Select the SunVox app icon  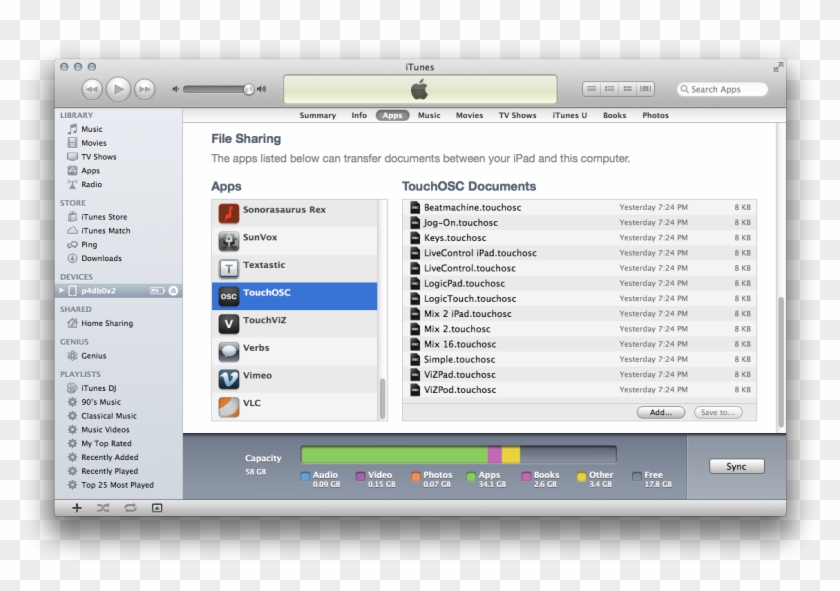[228, 239]
